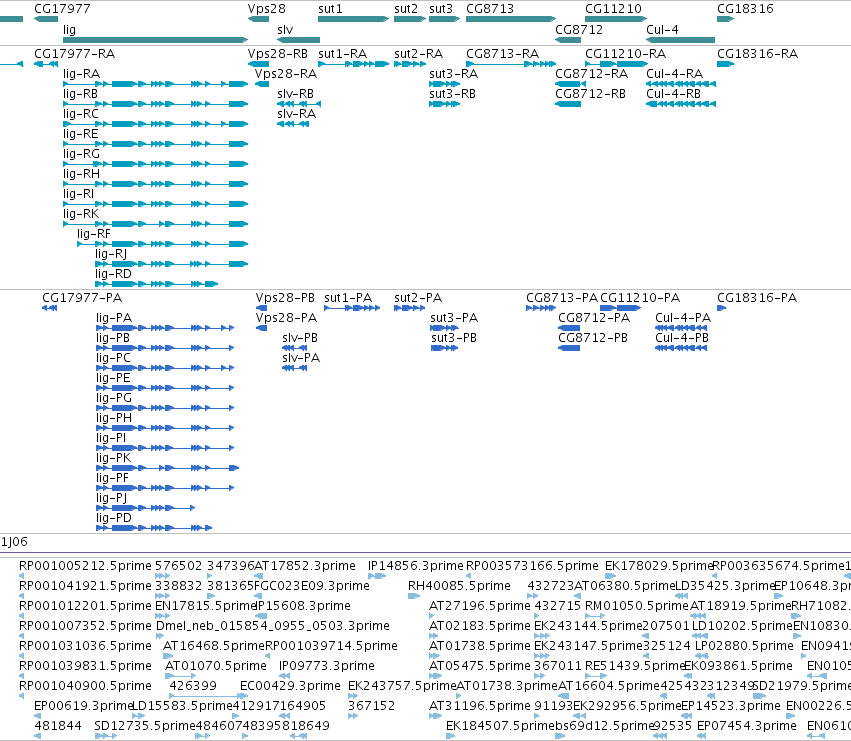This screenshot has height=741, width=851.
Task: Click the slv-RA transcript label
Action: (x=296, y=114)
